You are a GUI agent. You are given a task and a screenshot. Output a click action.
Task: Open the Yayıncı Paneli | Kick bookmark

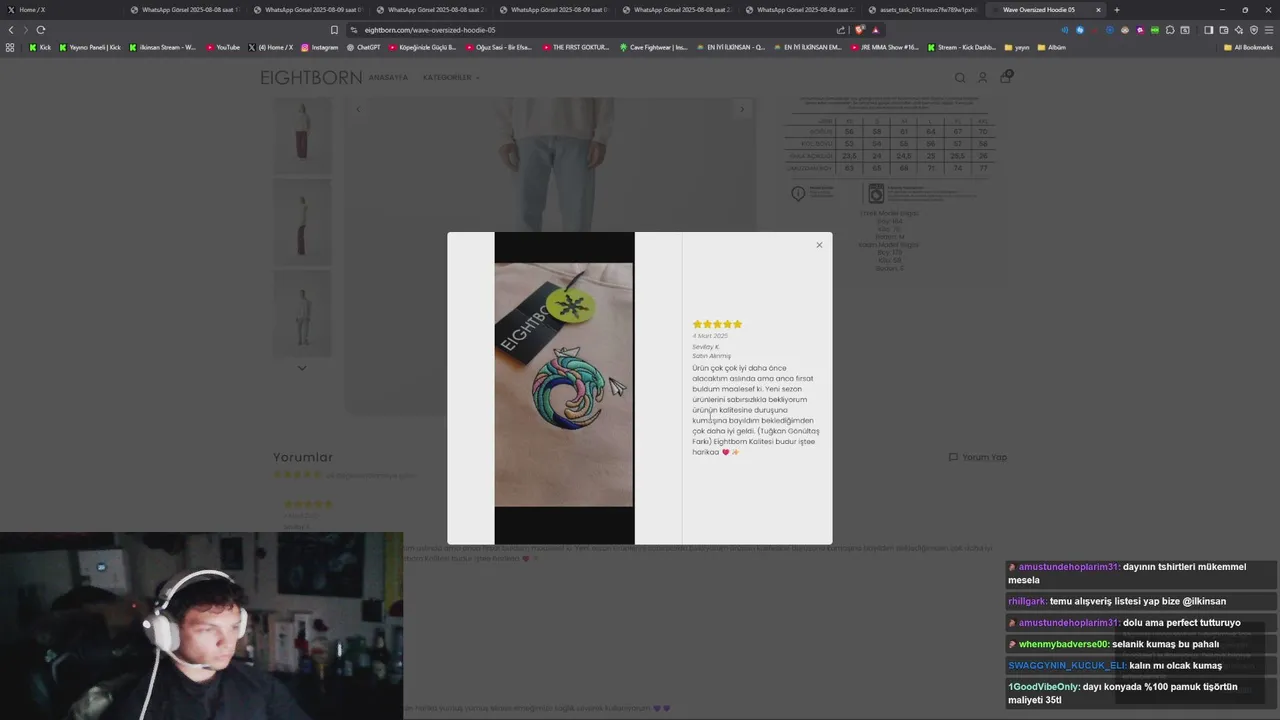[x=90, y=47]
